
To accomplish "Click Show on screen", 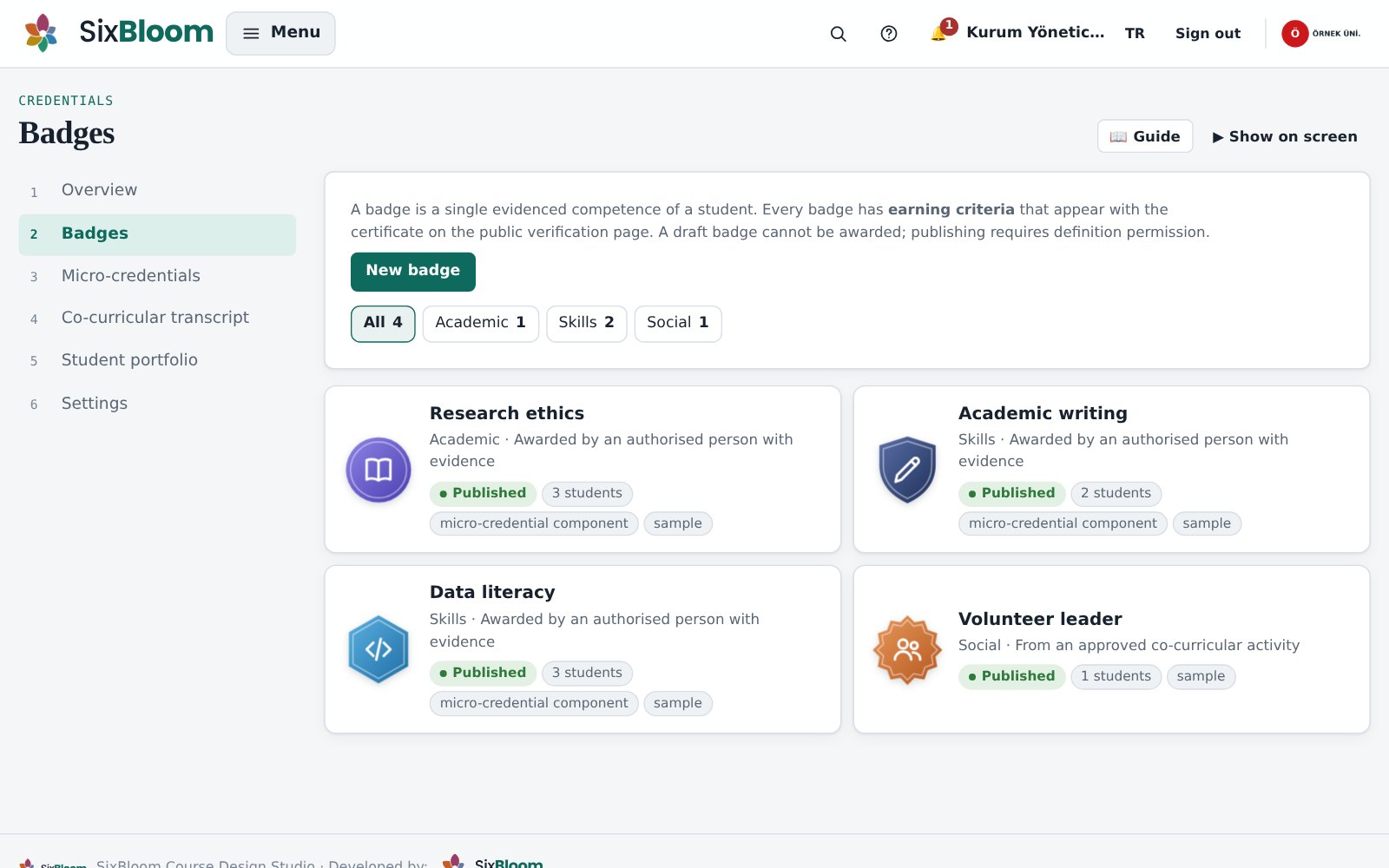I will (1285, 136).
